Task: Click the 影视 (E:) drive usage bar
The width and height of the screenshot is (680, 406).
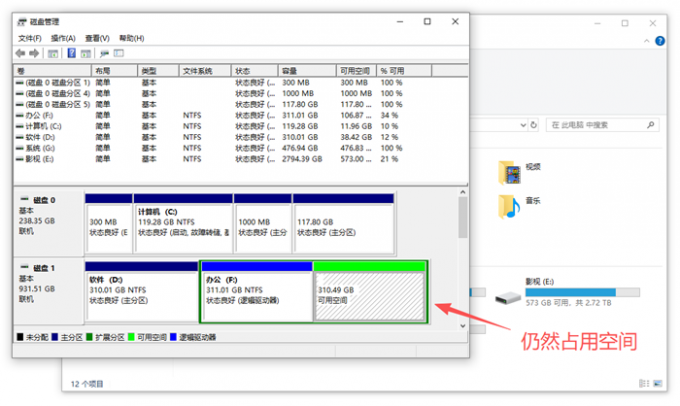Action: (x=582, y=292)
